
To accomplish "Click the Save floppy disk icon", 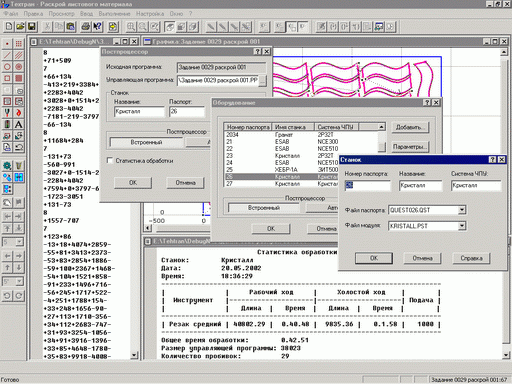I will coord(31,26).
